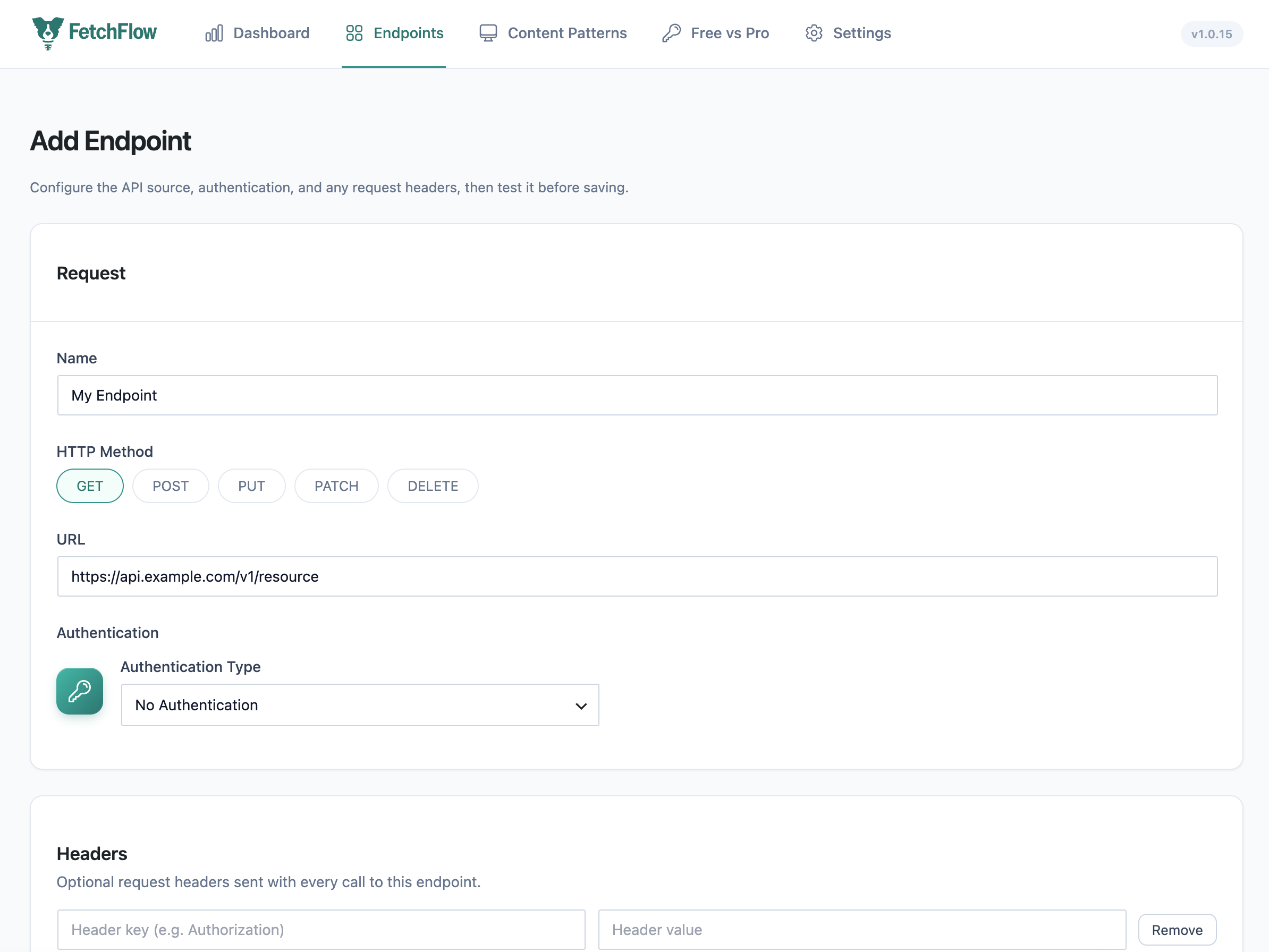Switch to the Endpoints tab
Image resolution: width=1269 pixels, height=952 pixels.
(x=394, y=33)
